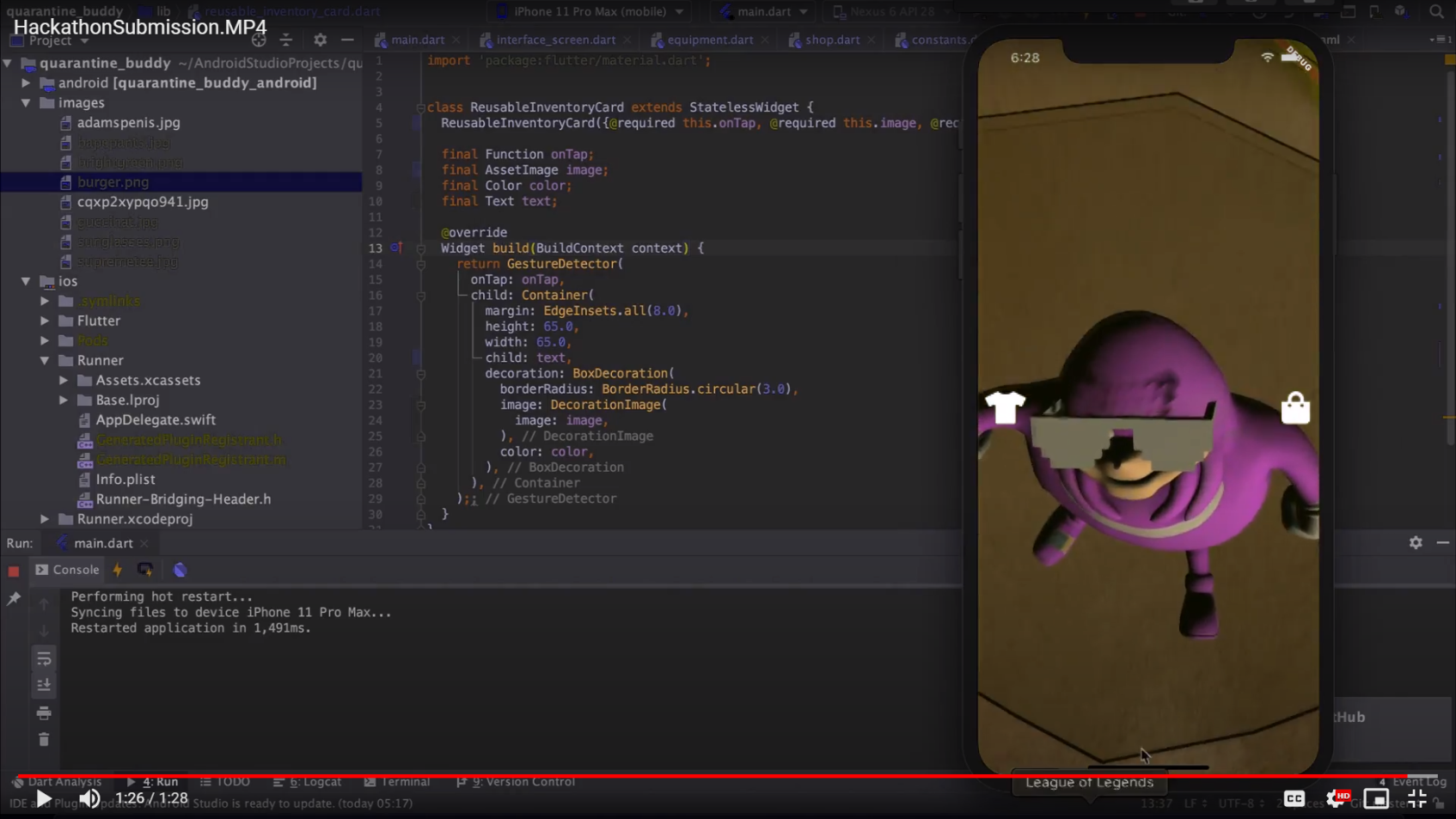
Task: Open the Project panel options gear
Action: click(320, 40)
